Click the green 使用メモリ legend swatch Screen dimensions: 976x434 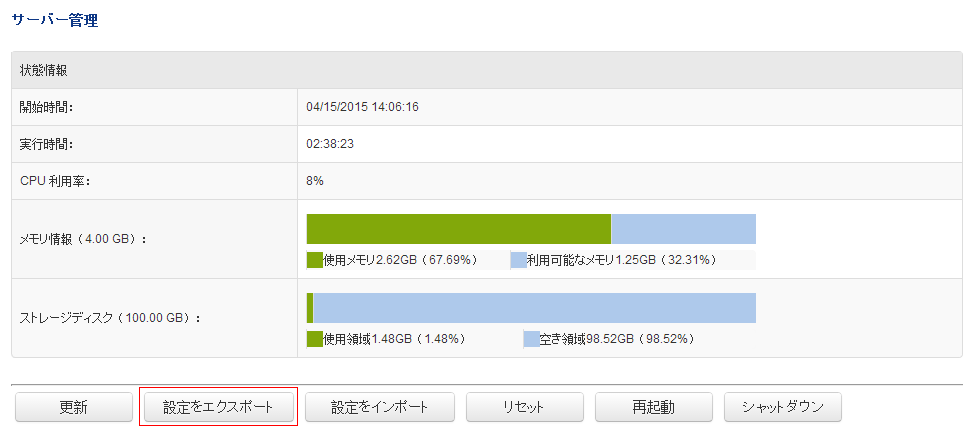tap(315, 260)
